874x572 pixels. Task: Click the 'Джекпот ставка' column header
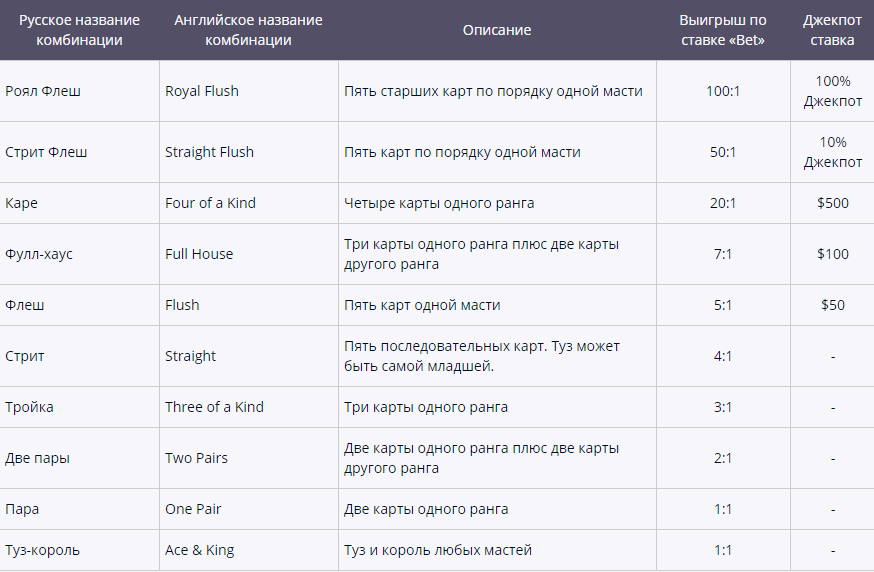tap(832, 30)
